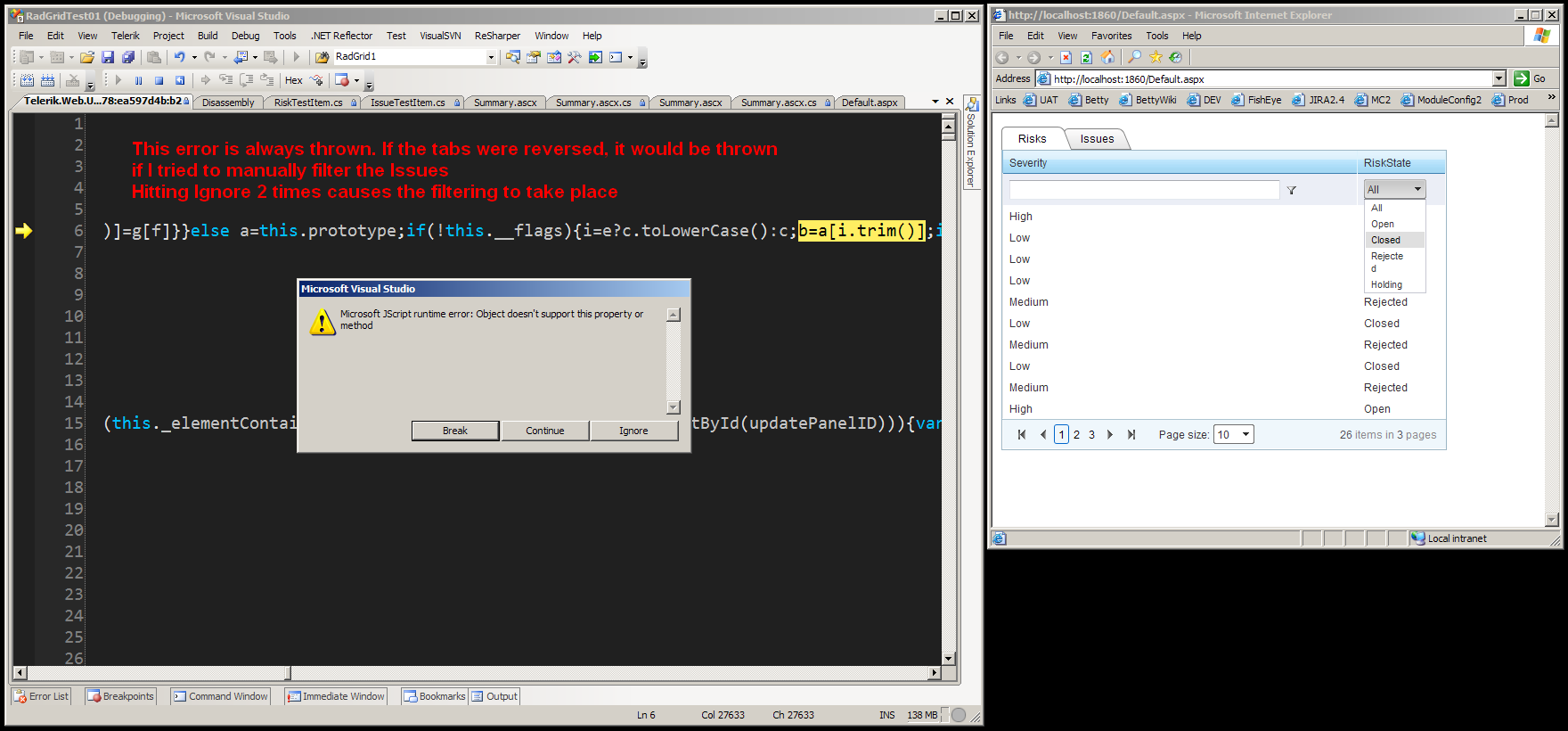1568x731 pixels.
Task: Open the Page size dropdown
Action: (1234, 435)
